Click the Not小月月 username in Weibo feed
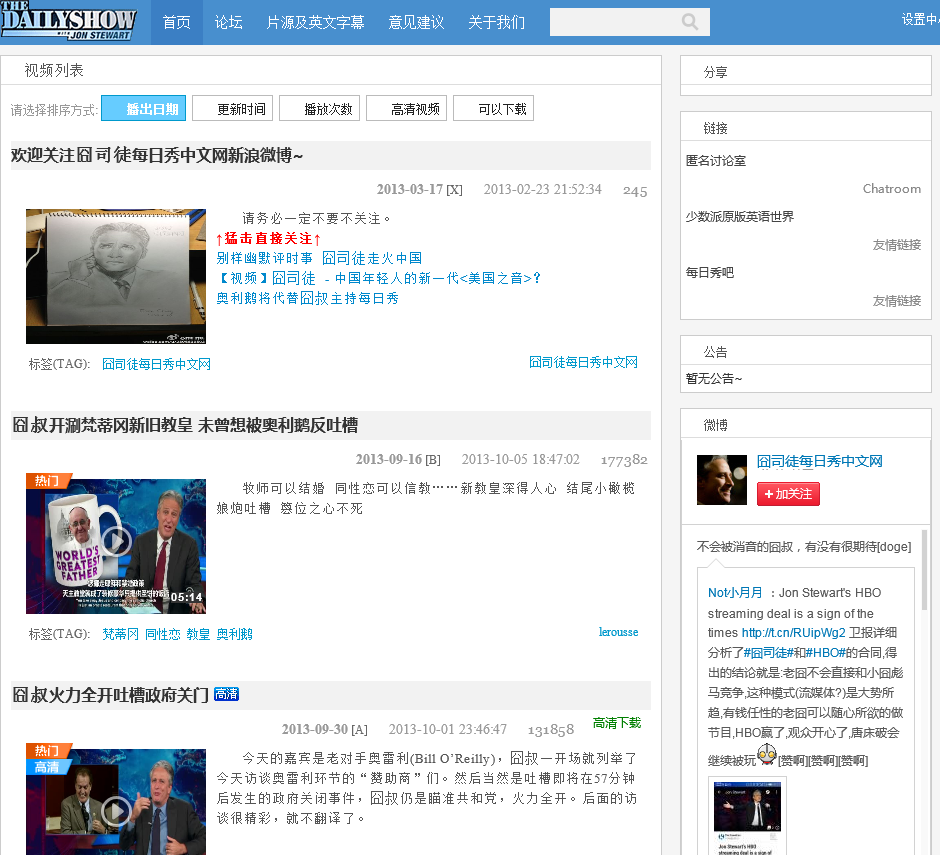The height and width of the screenshot is (855, 940). tap(735, 592)
